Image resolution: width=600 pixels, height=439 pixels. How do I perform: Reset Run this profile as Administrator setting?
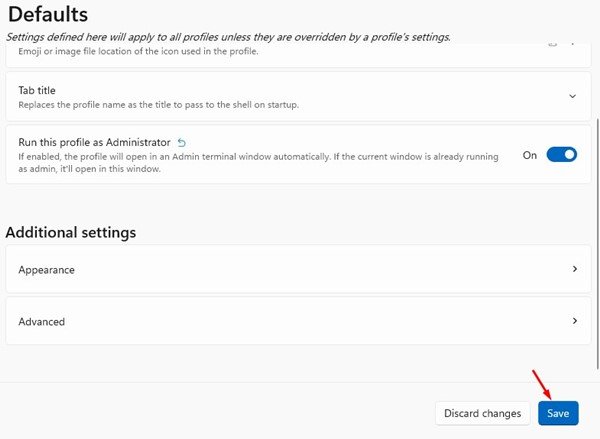182,143
